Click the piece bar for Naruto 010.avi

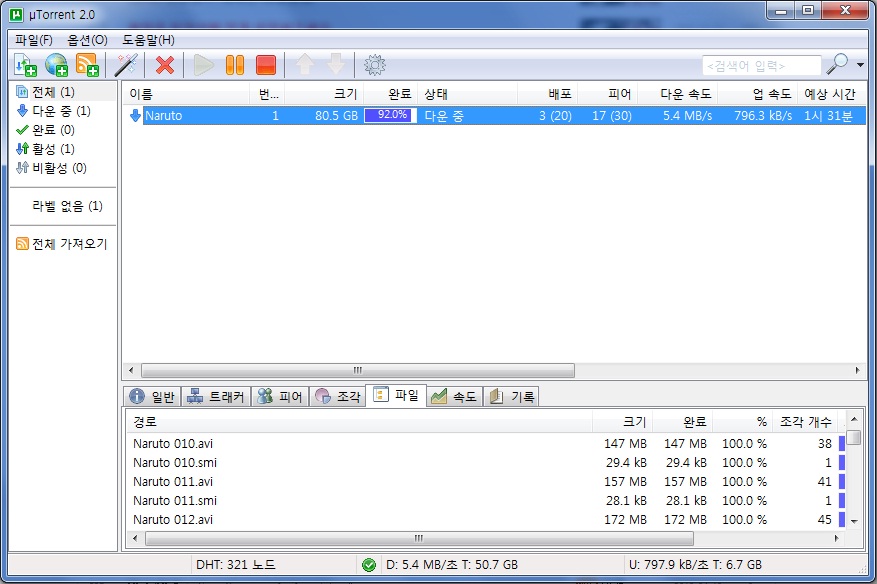(x=842, y=444)
